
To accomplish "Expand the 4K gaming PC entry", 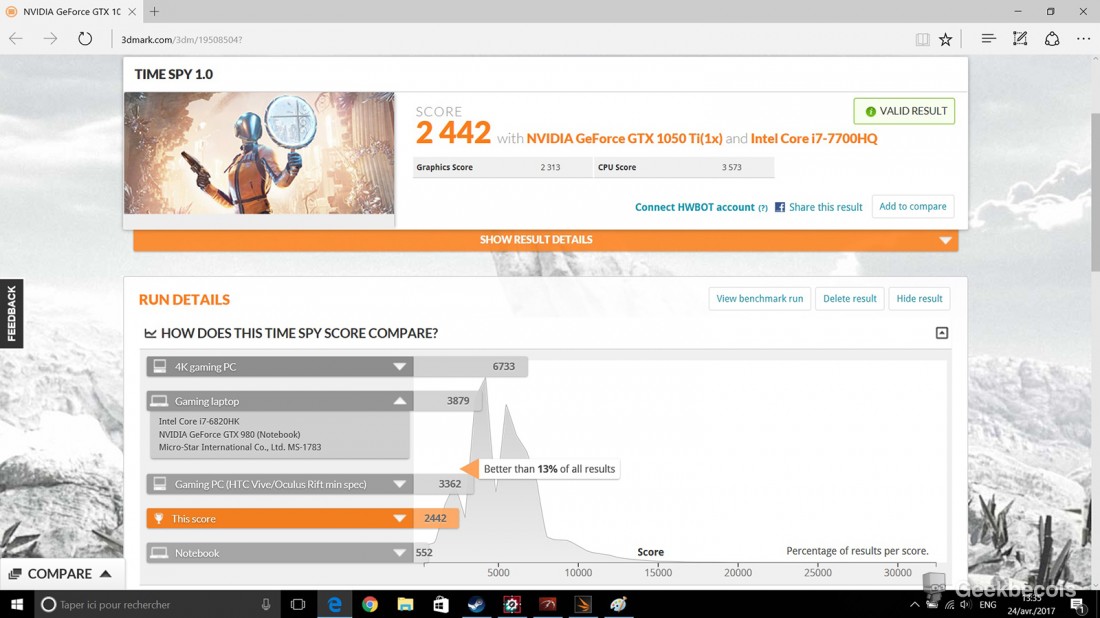I will click(399, 367).
